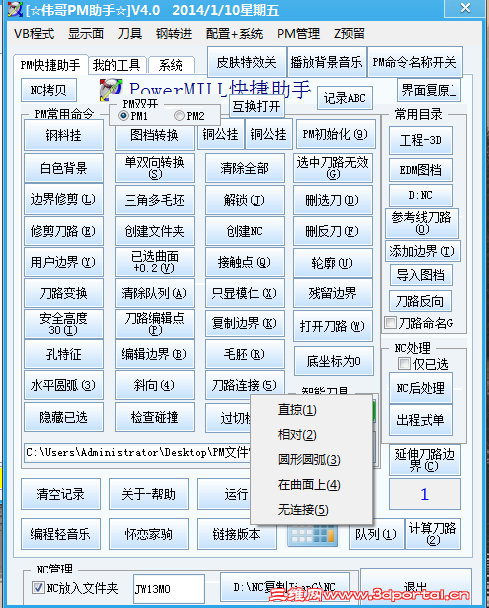Click the 记录ABC button
This screenshot has height=608, width=489.
coord(345,98)
